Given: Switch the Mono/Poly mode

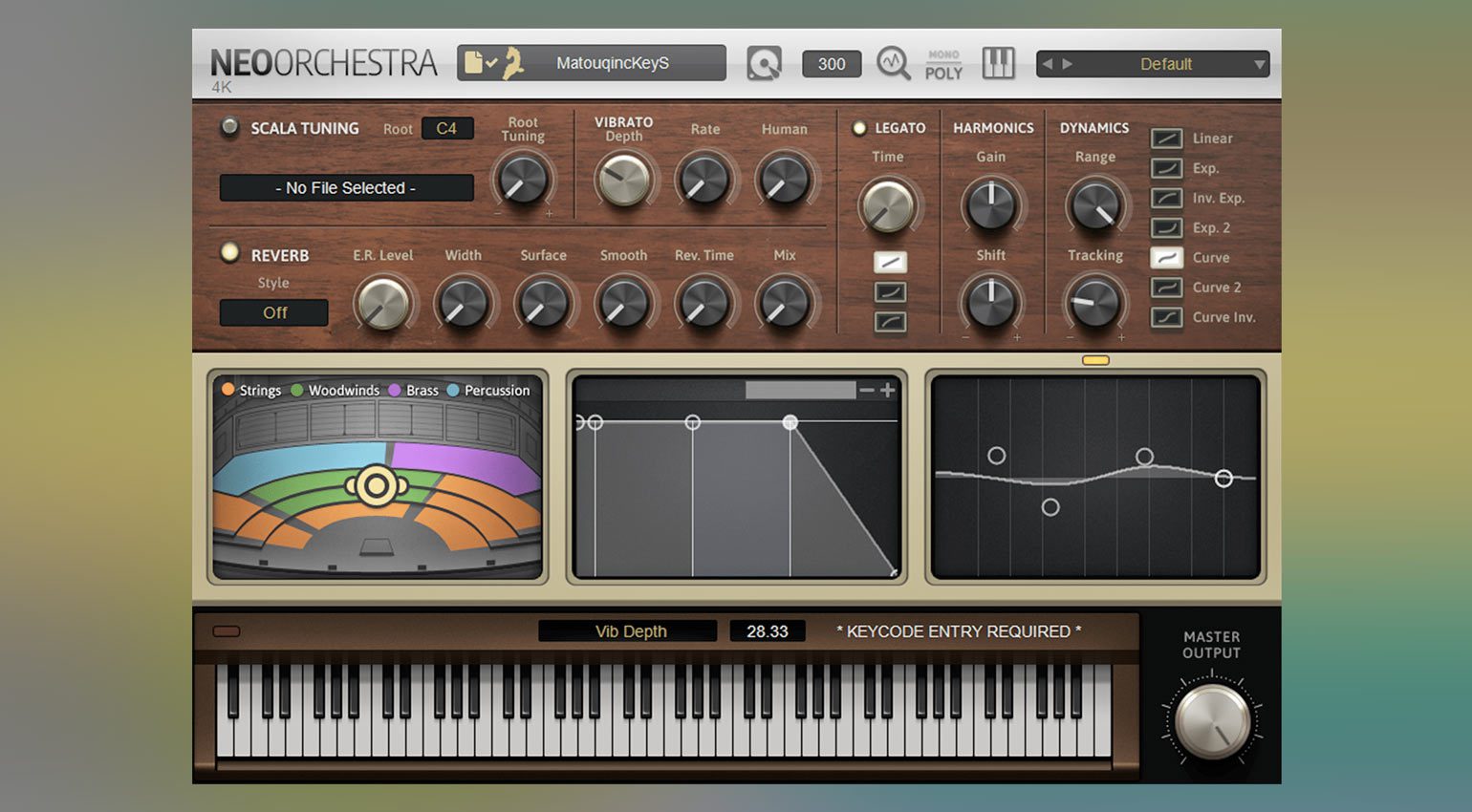Looking at the screenshot, I should pos(943,65).
